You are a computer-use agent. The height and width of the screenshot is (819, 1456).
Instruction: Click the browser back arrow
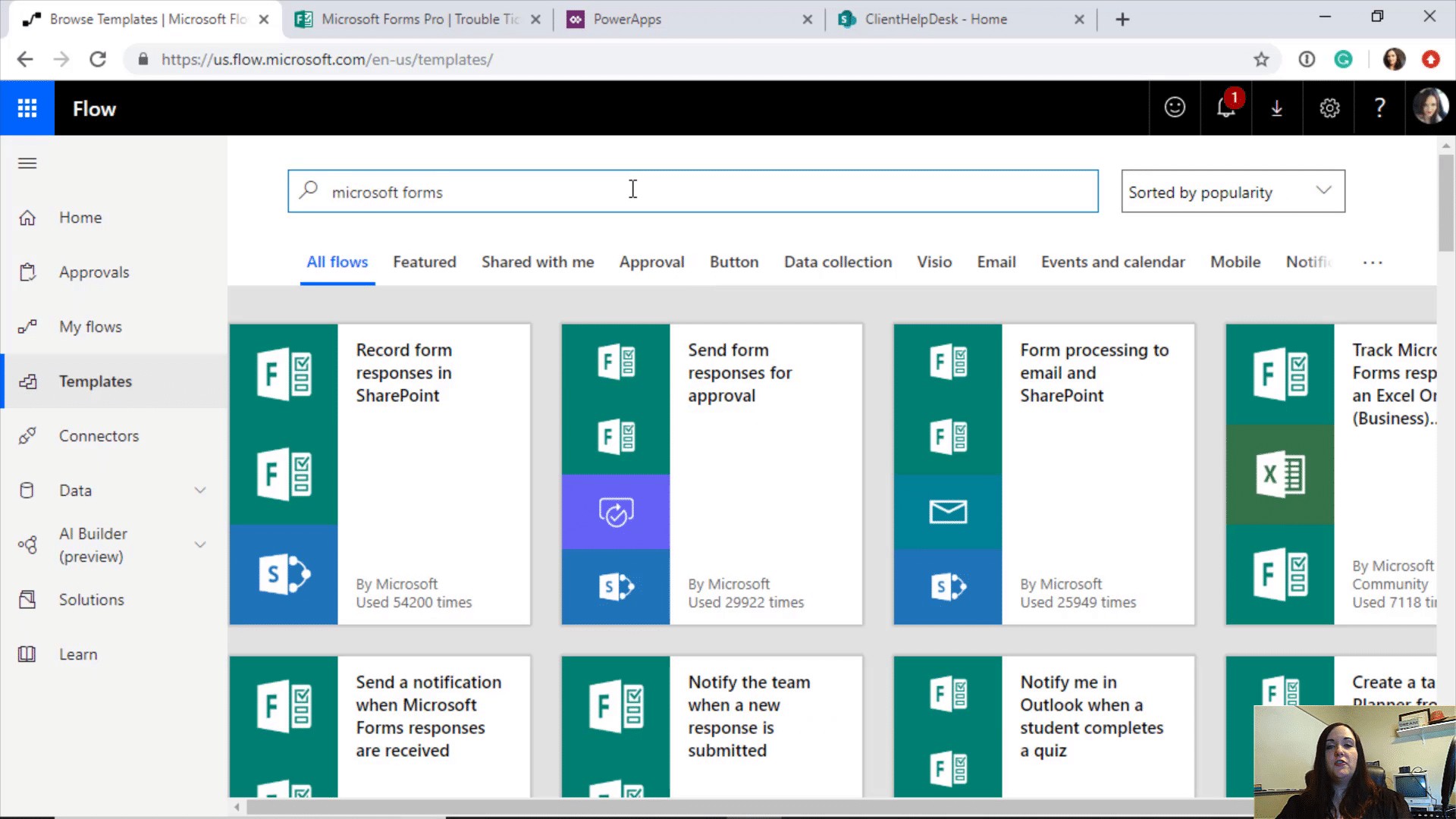tap(25, 59)
